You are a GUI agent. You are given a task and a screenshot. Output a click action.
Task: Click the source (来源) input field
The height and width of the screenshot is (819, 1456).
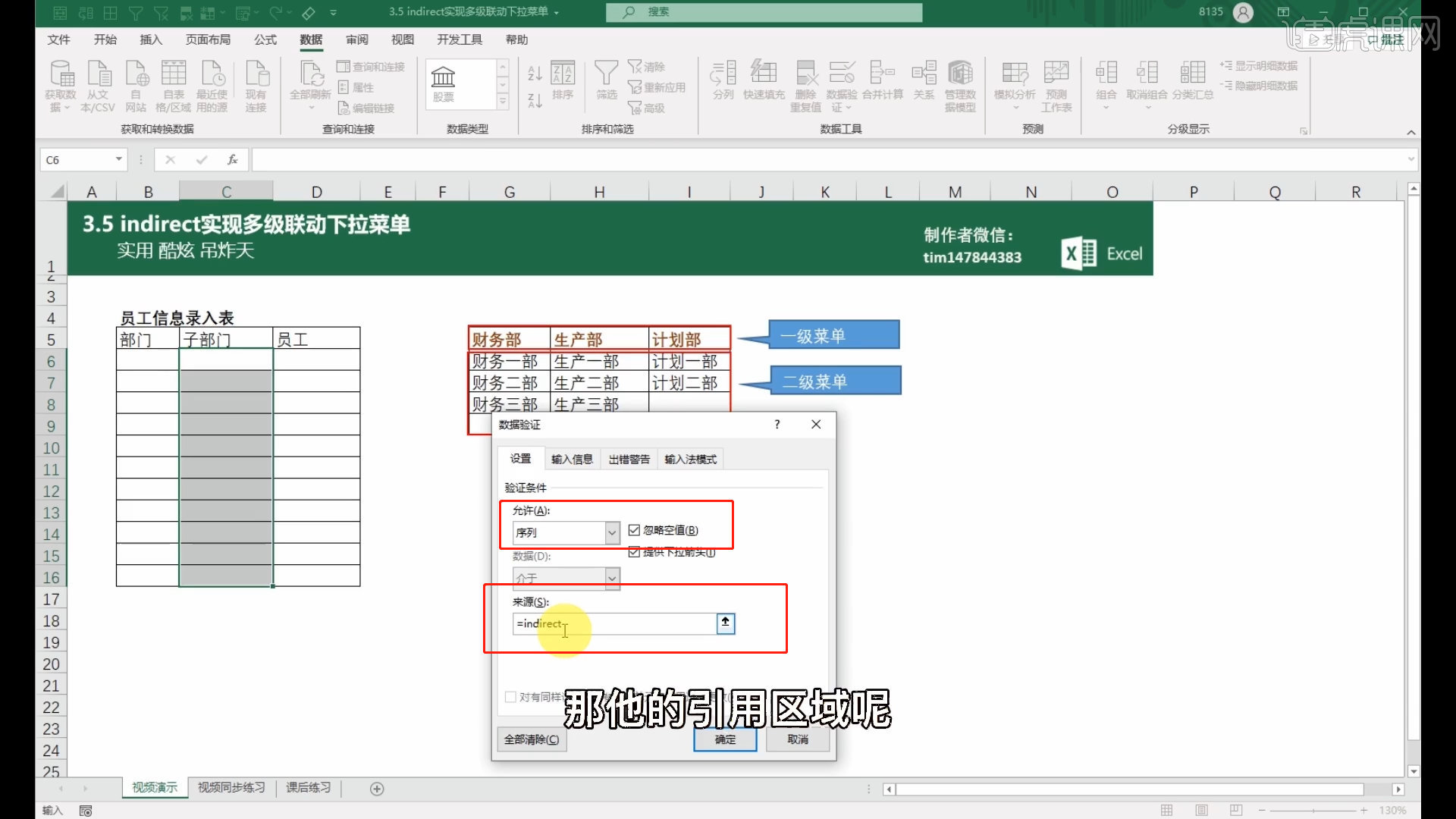pos(614,623)
